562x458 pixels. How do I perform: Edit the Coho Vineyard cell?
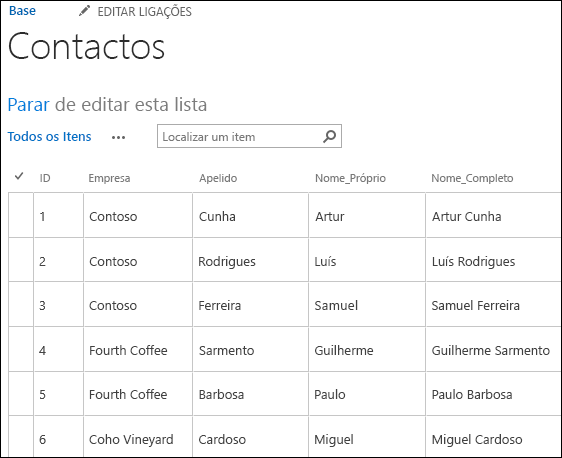[138, 436]
